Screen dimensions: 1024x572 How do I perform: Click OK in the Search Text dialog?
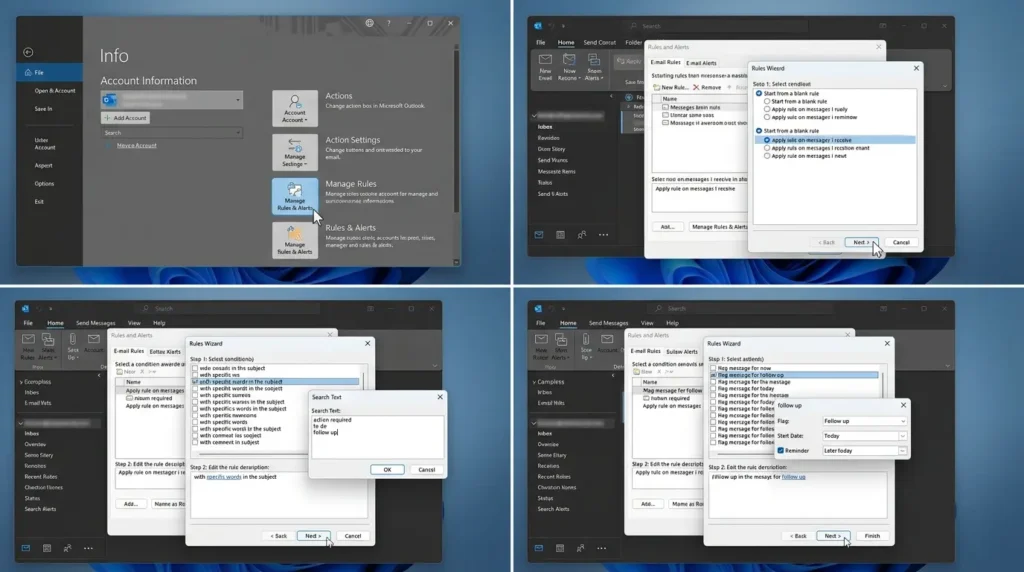click(x=387, y=469)
